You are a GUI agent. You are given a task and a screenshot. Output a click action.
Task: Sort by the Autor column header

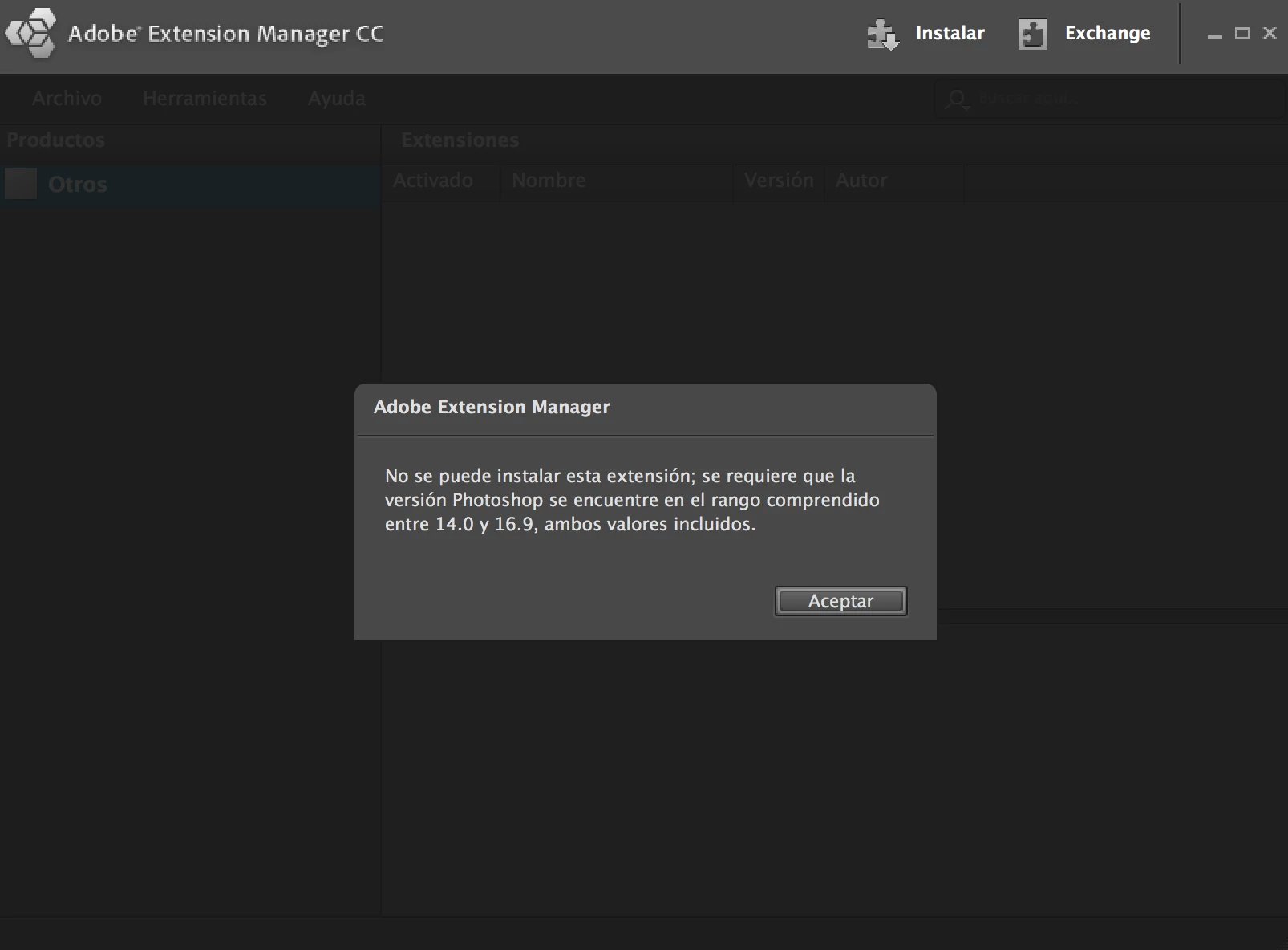(x=893, y=181)
